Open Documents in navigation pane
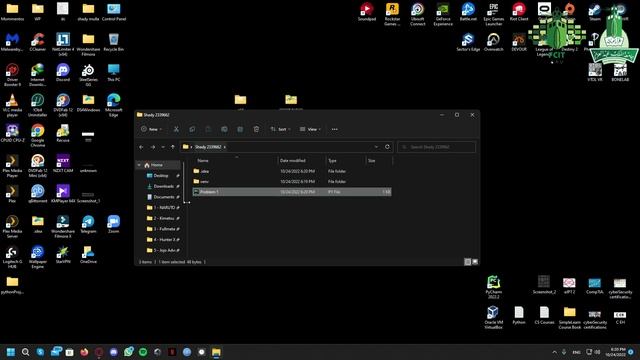Screen dimensions: 640x360 (x=164, y=197)
